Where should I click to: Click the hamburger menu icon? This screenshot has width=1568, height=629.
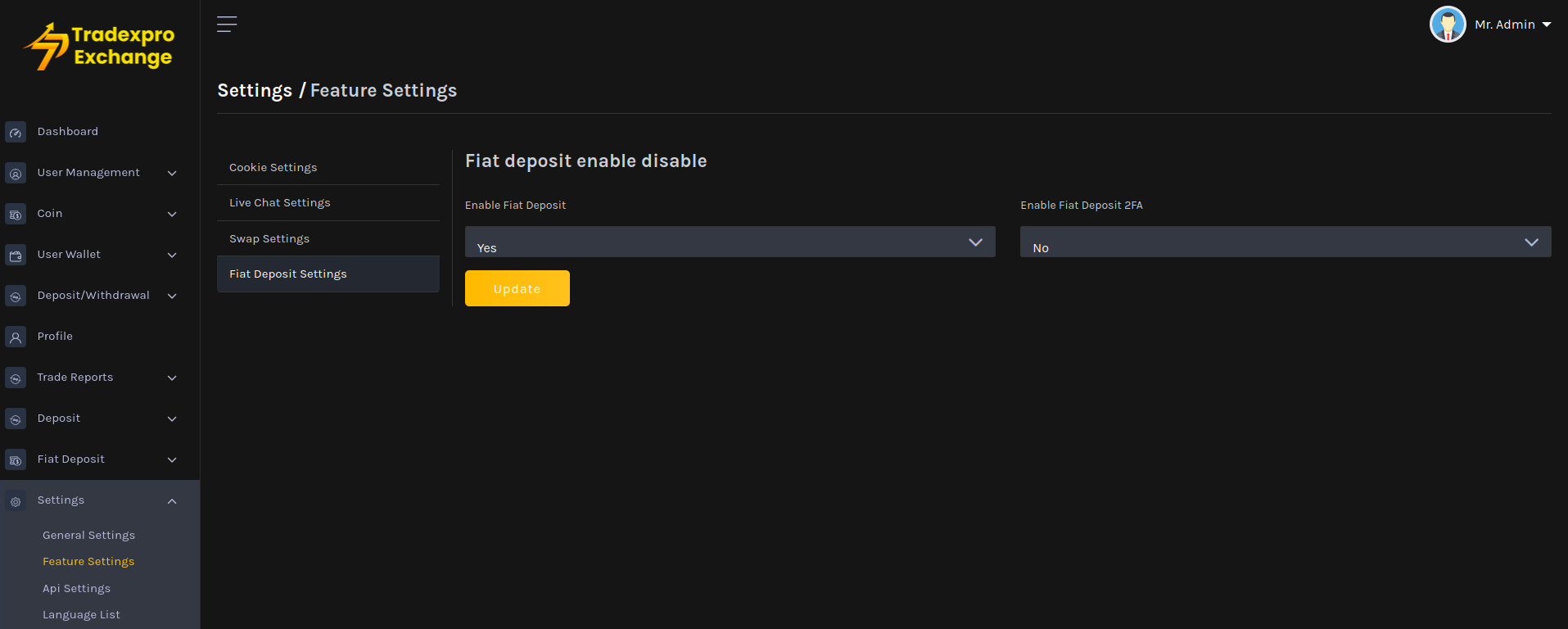(227, 25)
